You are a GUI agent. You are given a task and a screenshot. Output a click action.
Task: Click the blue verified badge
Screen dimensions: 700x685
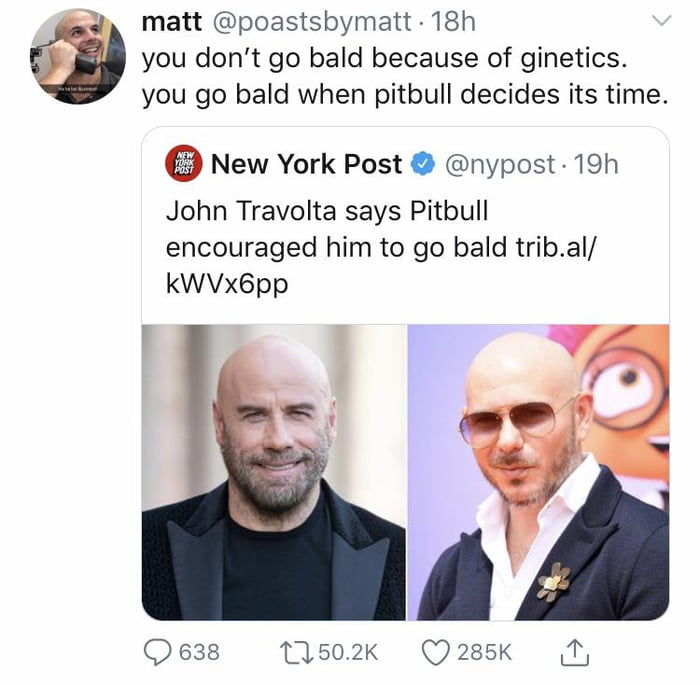pyautogui.click(x=422, y=164)
